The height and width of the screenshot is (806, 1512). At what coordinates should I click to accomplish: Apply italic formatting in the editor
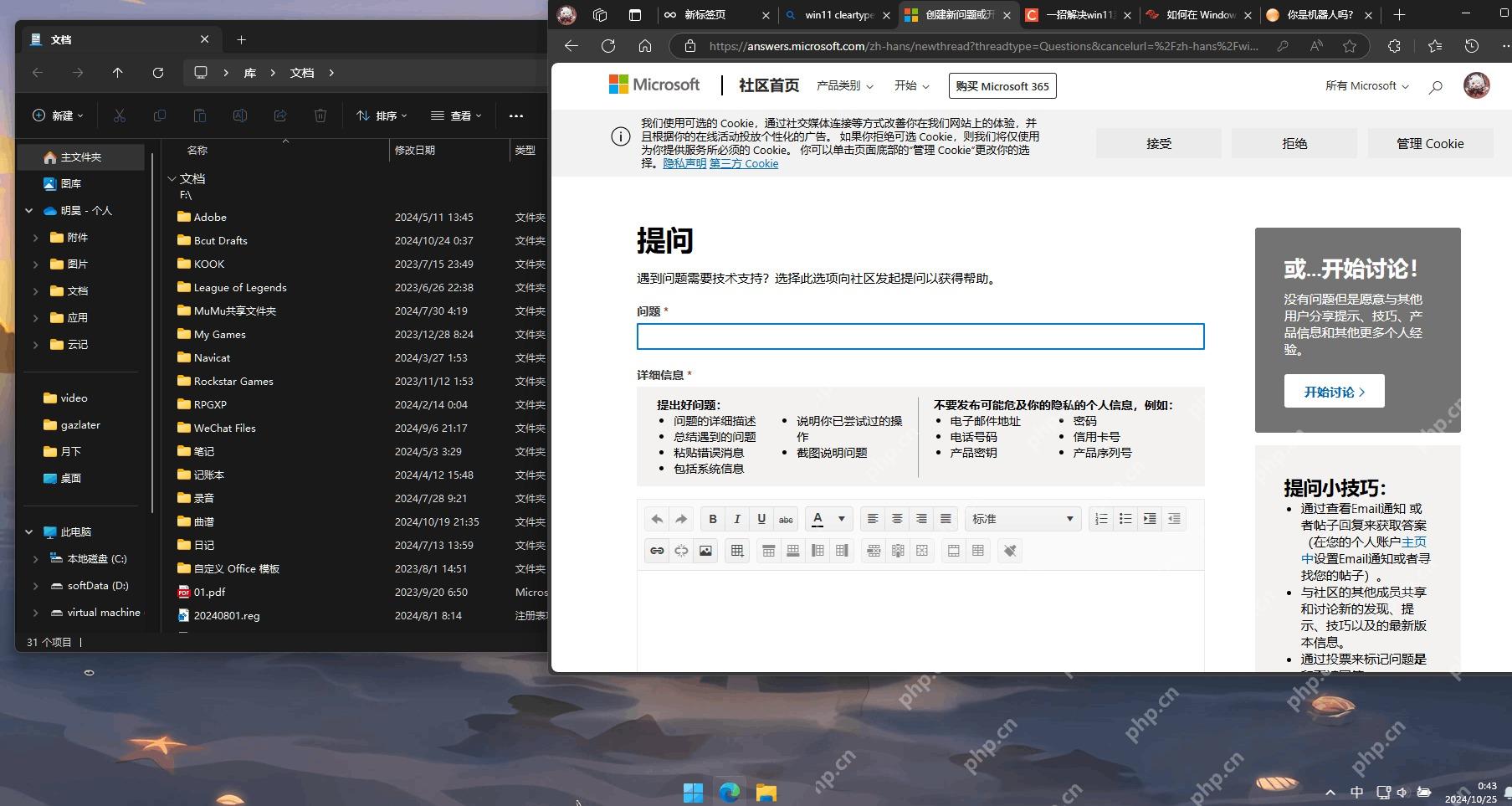tap(737, 519)
